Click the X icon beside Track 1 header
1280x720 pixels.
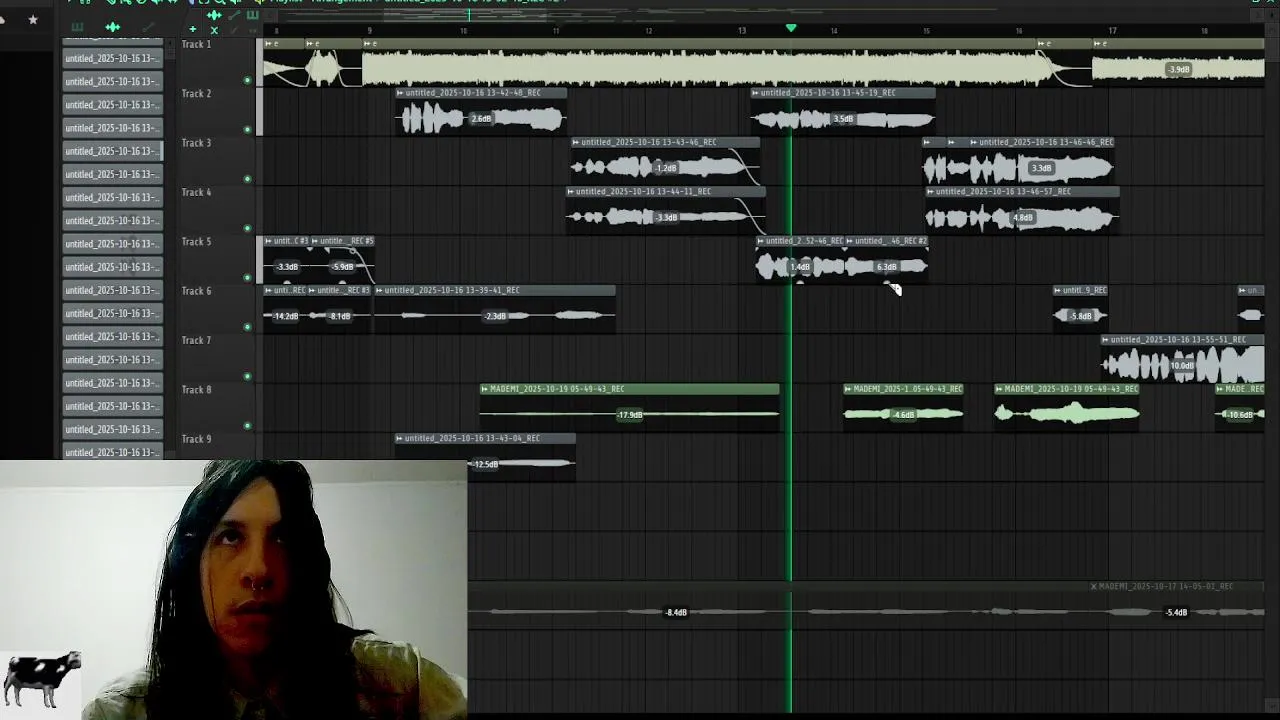pos(213,30)
